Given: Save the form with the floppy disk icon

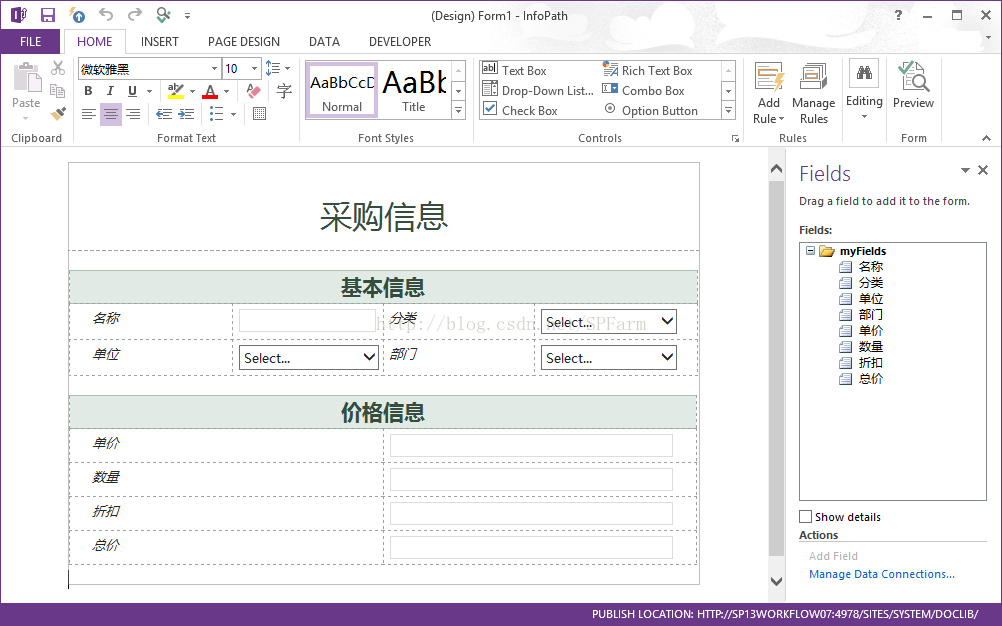Looking at the screenshot, I should point(47,15).
